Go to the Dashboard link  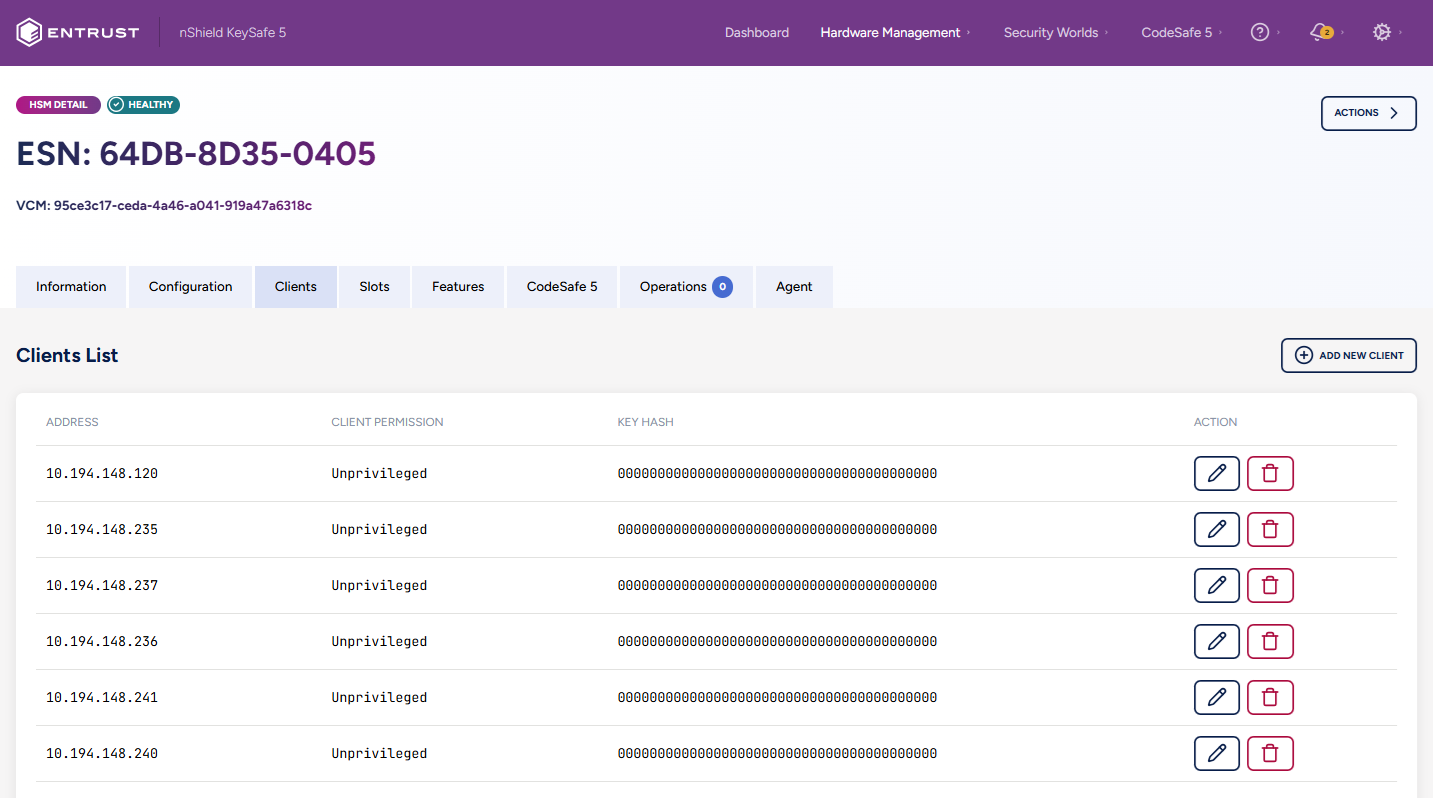[x=756, y=33]
